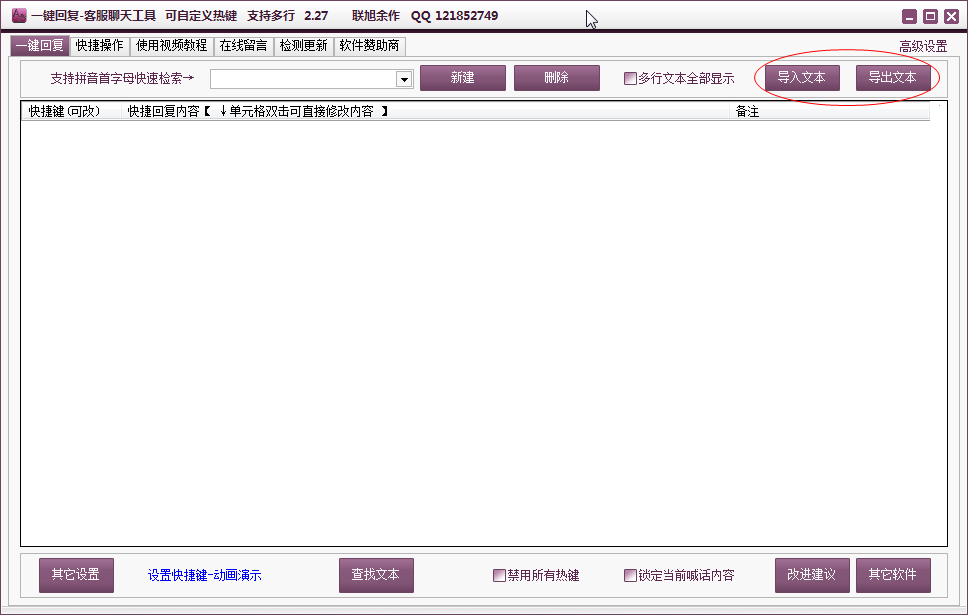The width and height of the screenshot is (968, 615).
Task: Click the app logo icon in title bar
Action: coord(19,15)
